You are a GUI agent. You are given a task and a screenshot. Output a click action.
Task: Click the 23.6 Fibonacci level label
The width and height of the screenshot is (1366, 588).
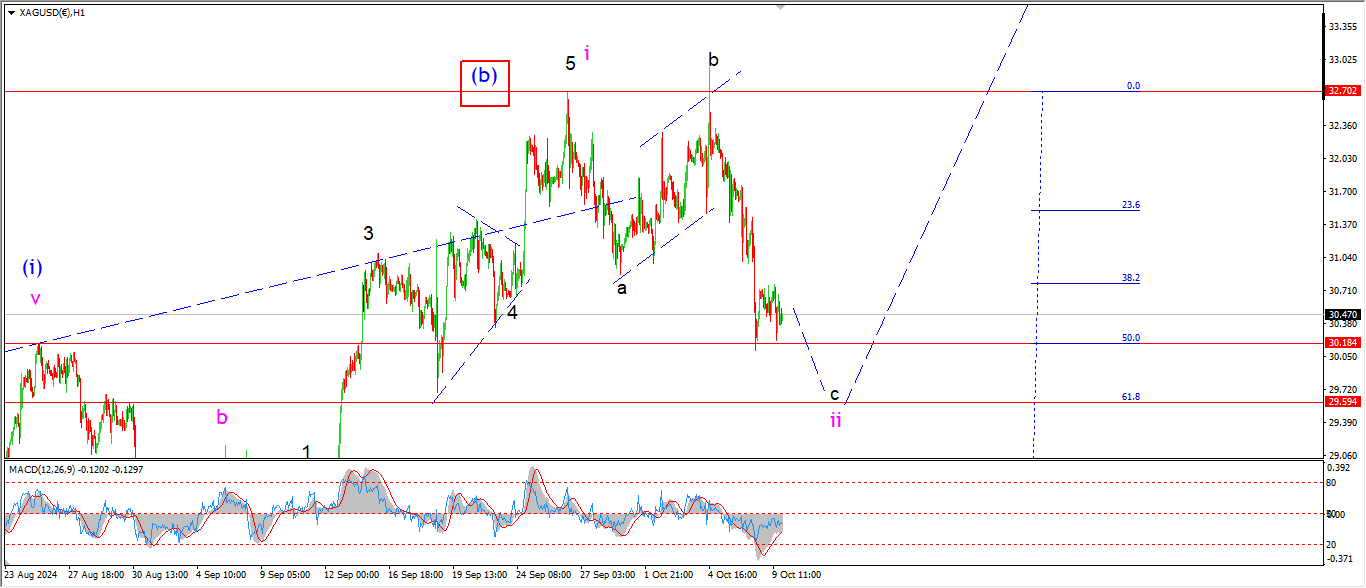click(x=1130, y=205)
